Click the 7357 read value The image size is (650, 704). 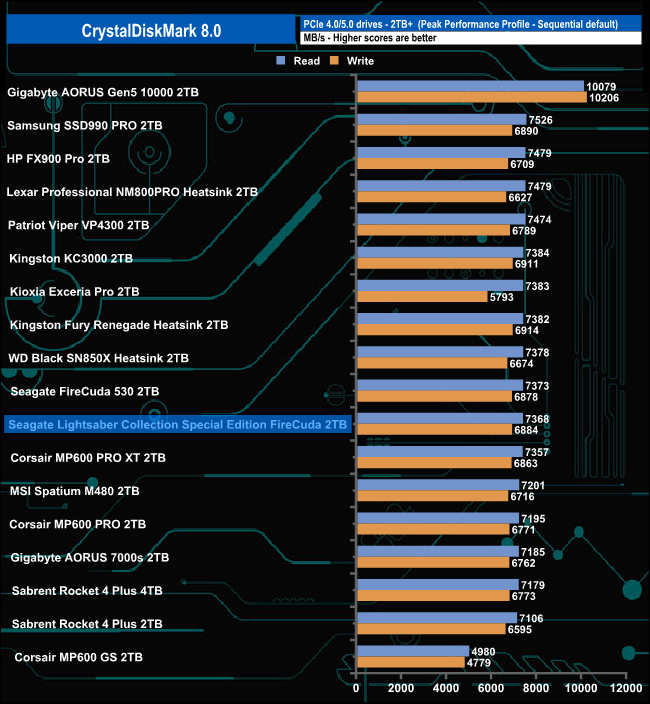pyautogui.click(x=537, y=452)
